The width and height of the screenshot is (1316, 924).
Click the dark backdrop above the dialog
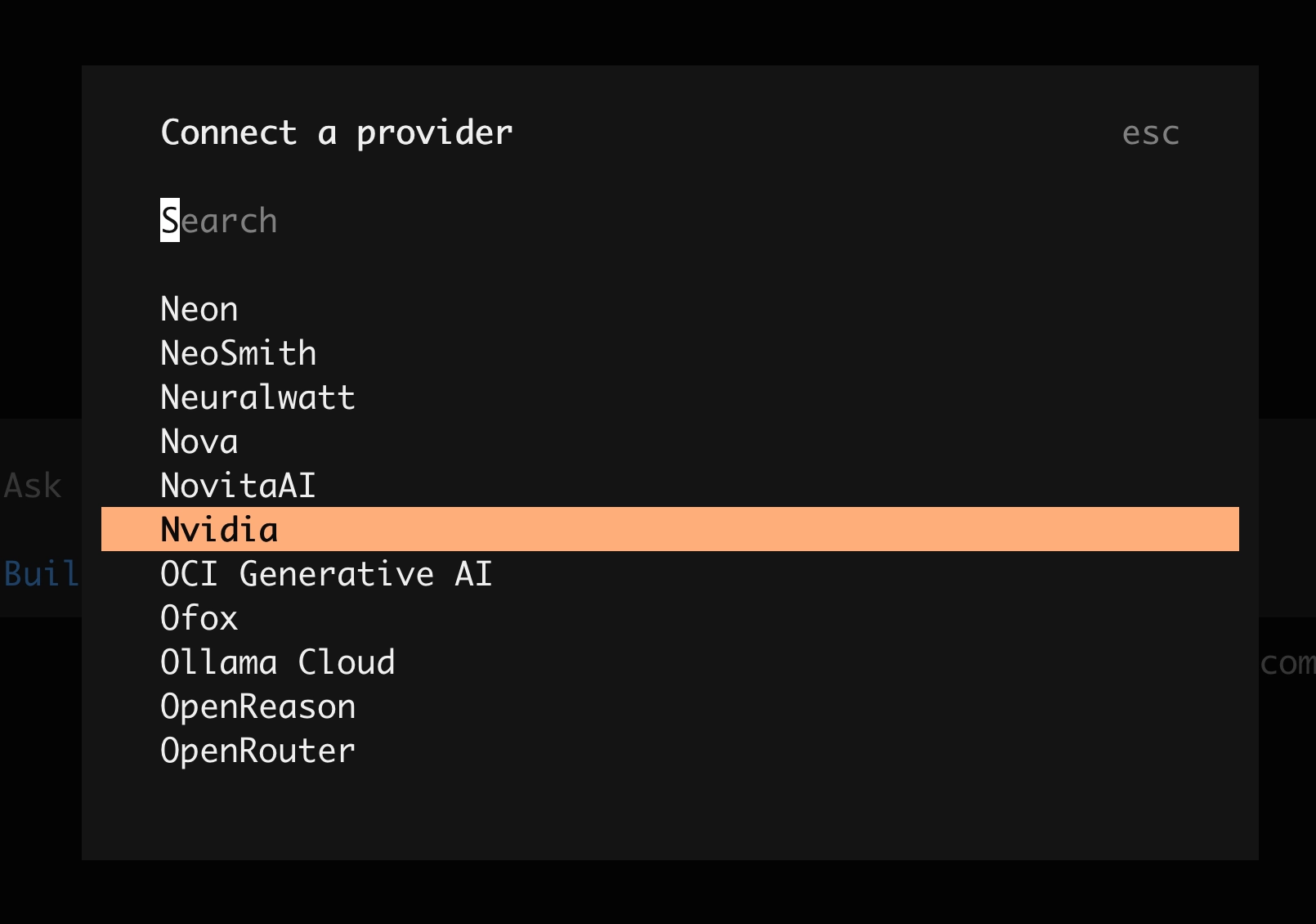[658, 33]
